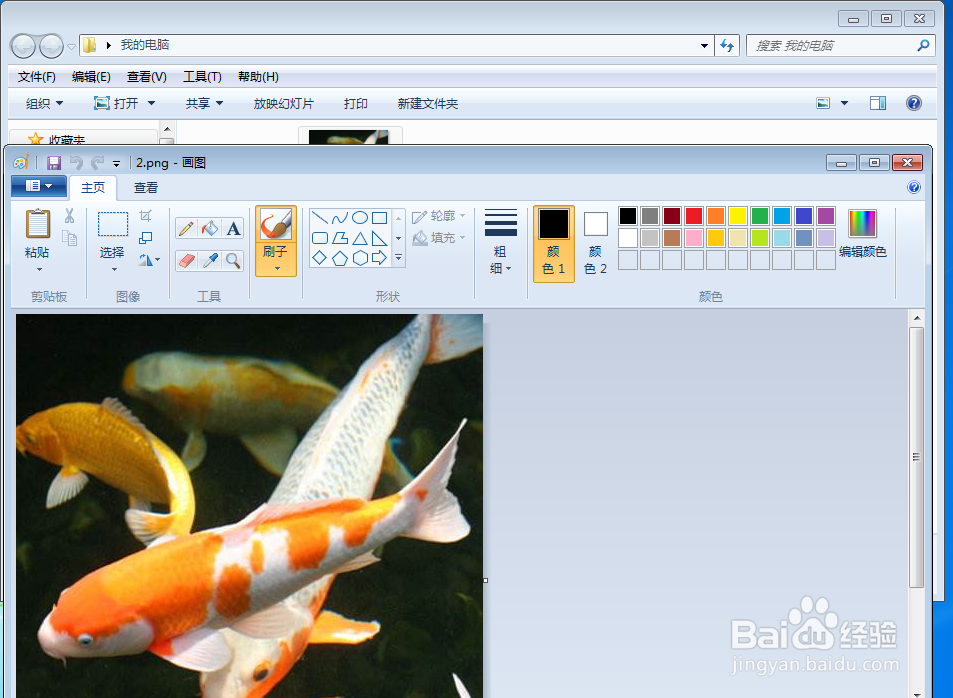Select the Brushes (刷子) tool

point(275,225)
